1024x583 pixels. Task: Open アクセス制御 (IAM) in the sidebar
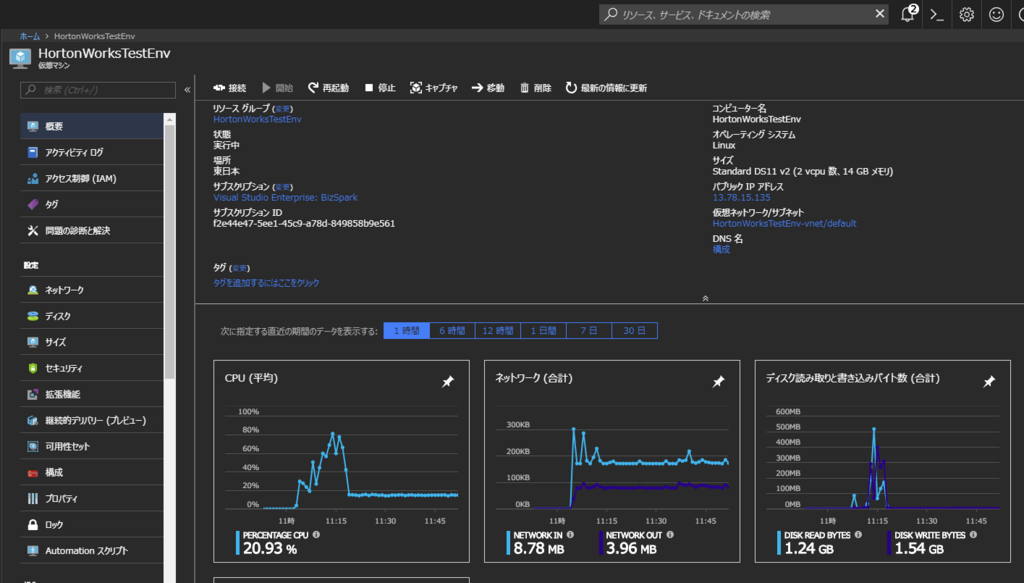point(91,178)
